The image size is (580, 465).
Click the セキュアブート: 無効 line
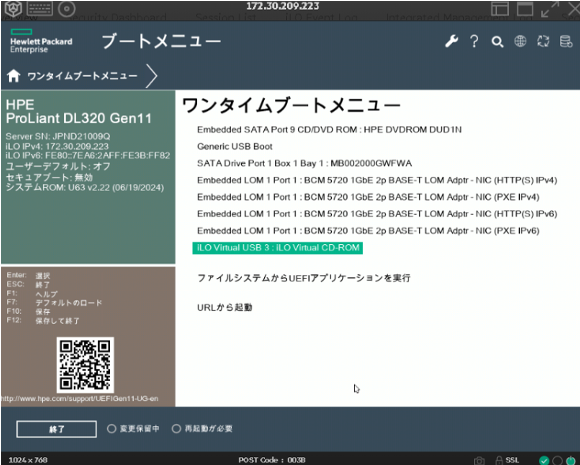[49, 177]
